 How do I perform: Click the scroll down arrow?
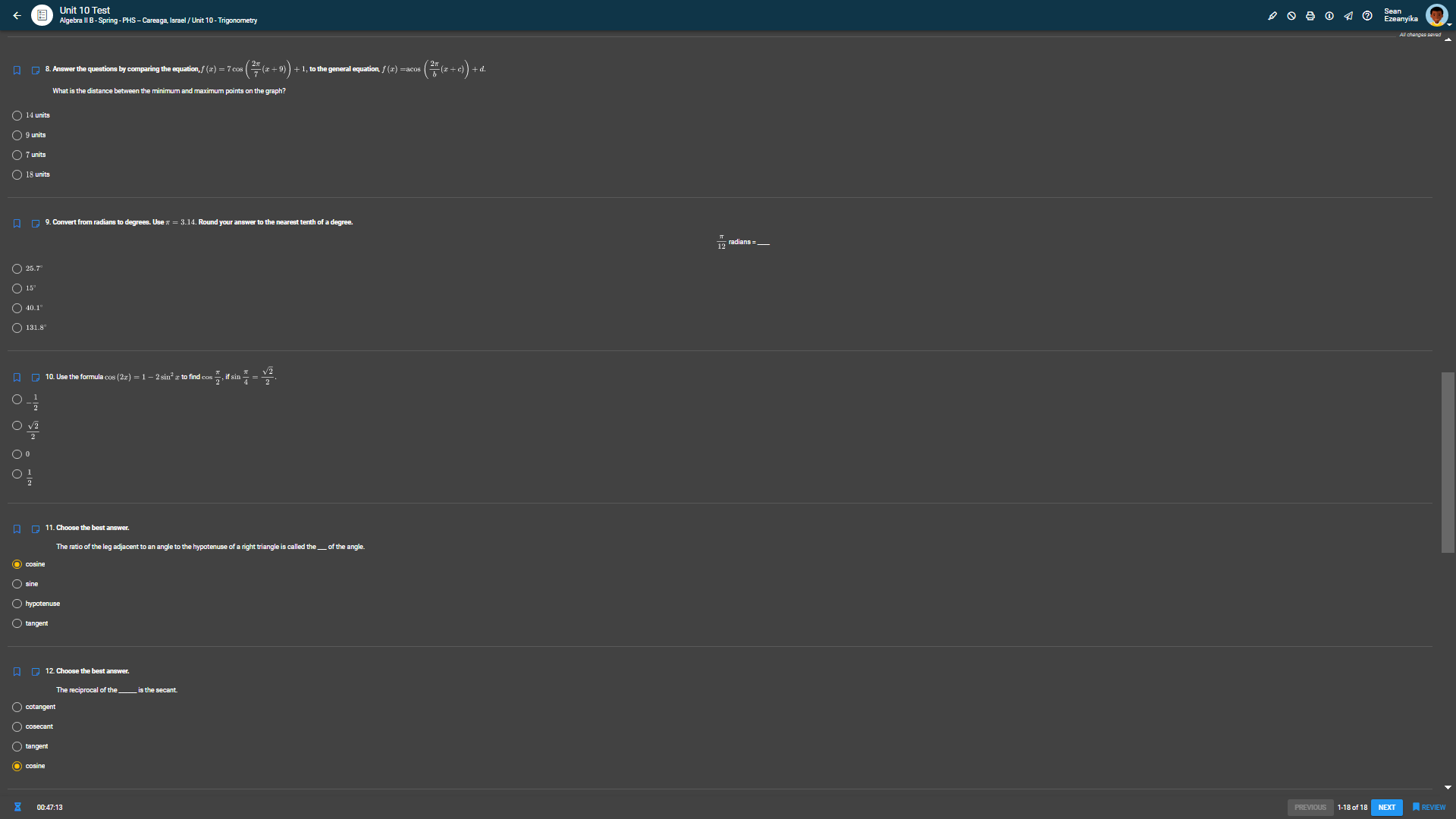tap(1448, 788)
